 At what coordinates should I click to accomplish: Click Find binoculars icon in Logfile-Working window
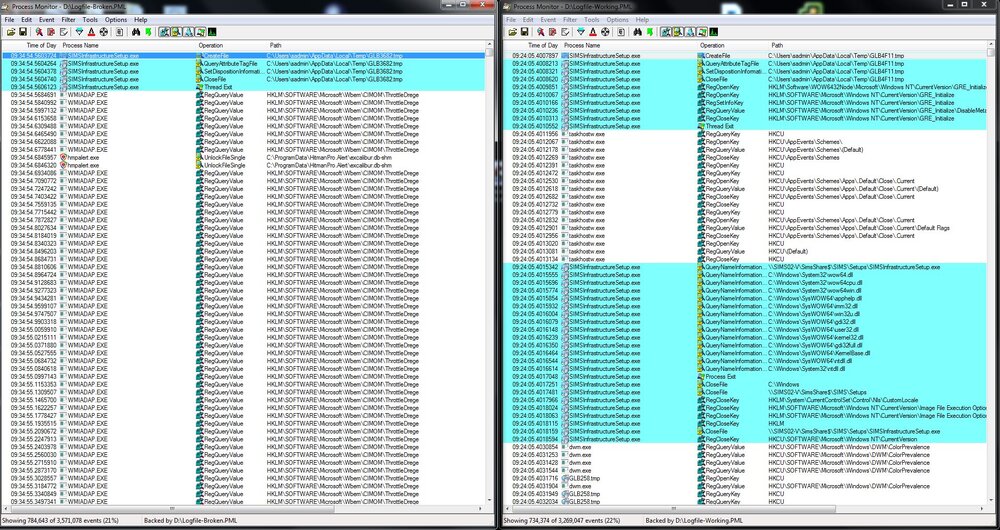tap(637, 32)
